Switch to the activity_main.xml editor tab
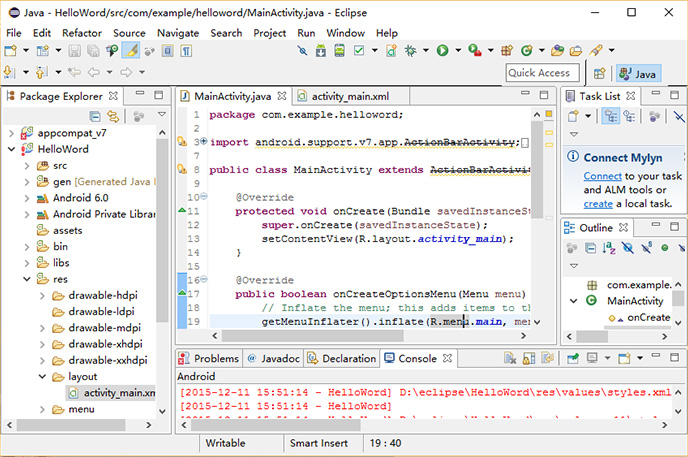The image size is (688, 457). (x=349, y=96)
